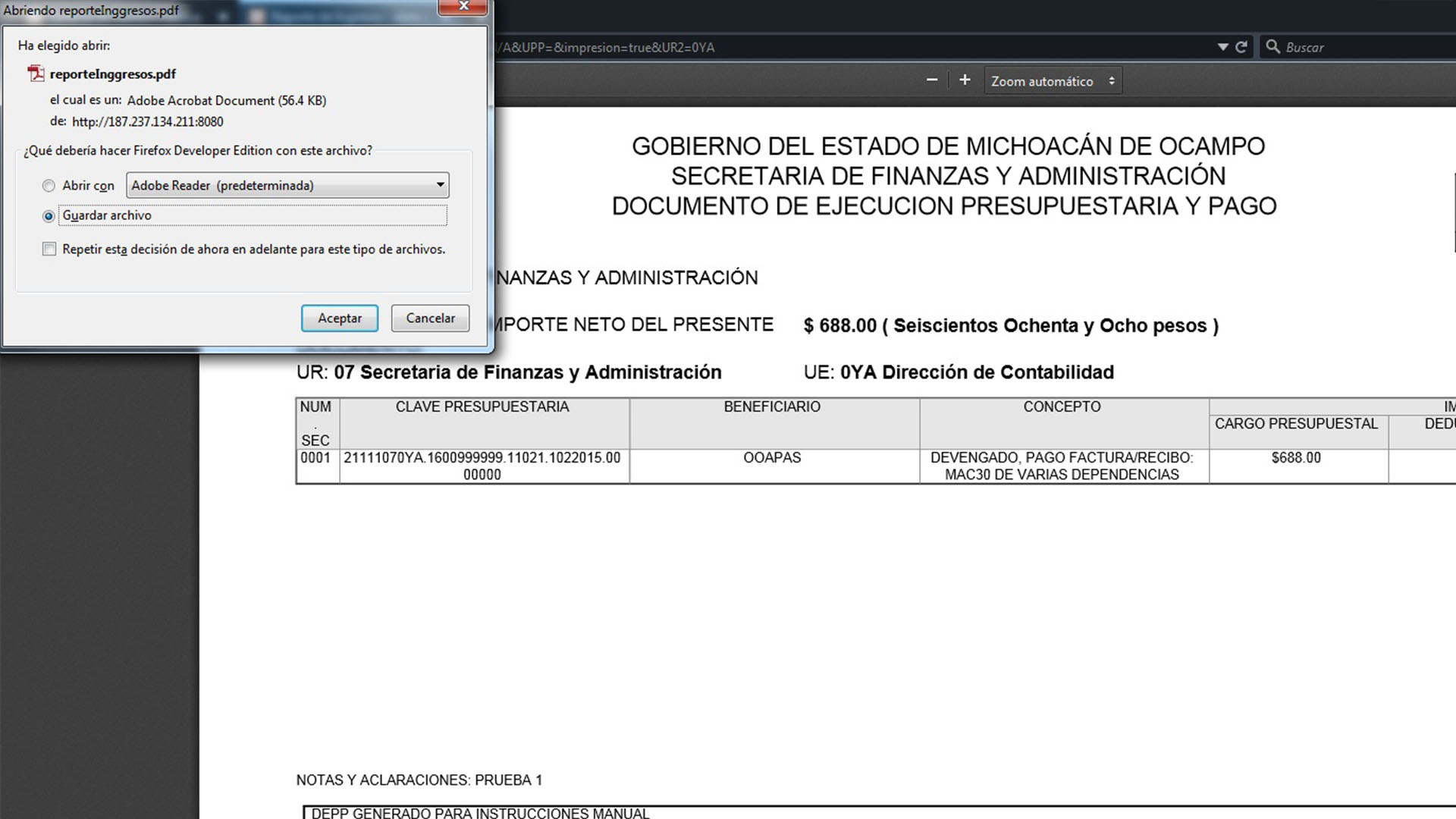Click the PDF file icon next to reporteInggresos.pdf
Screen dimensions: 1456x819
click(36, 74)
